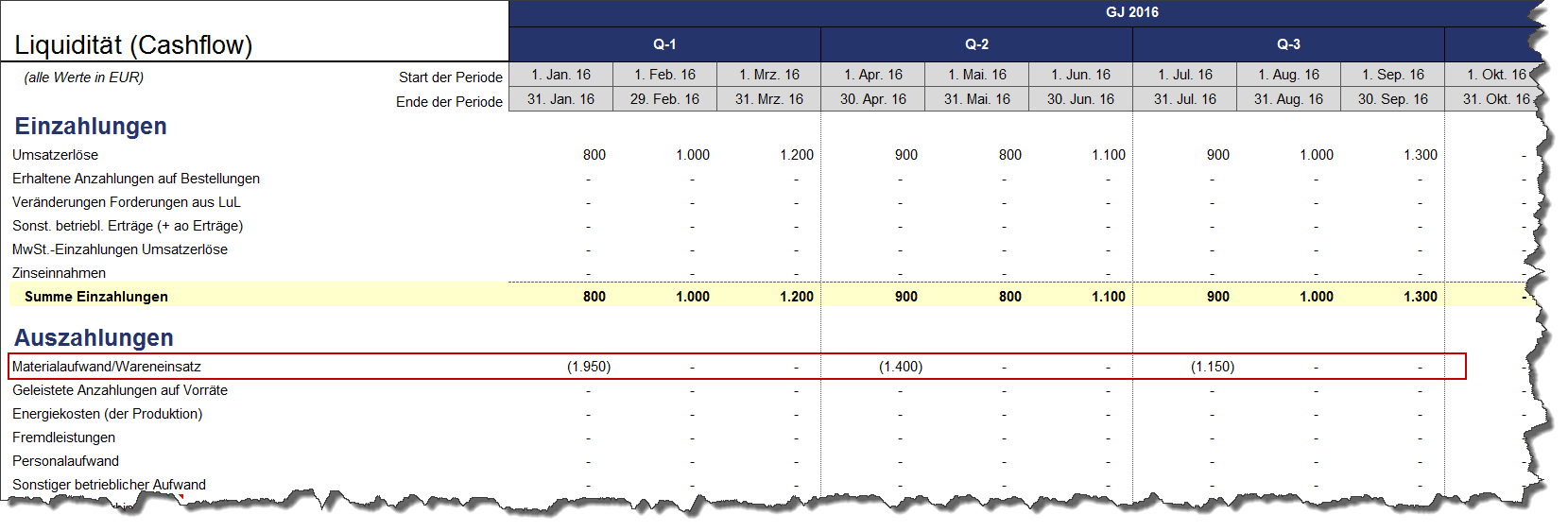Select the Q-3 quarter header cell

point(1288,44)
